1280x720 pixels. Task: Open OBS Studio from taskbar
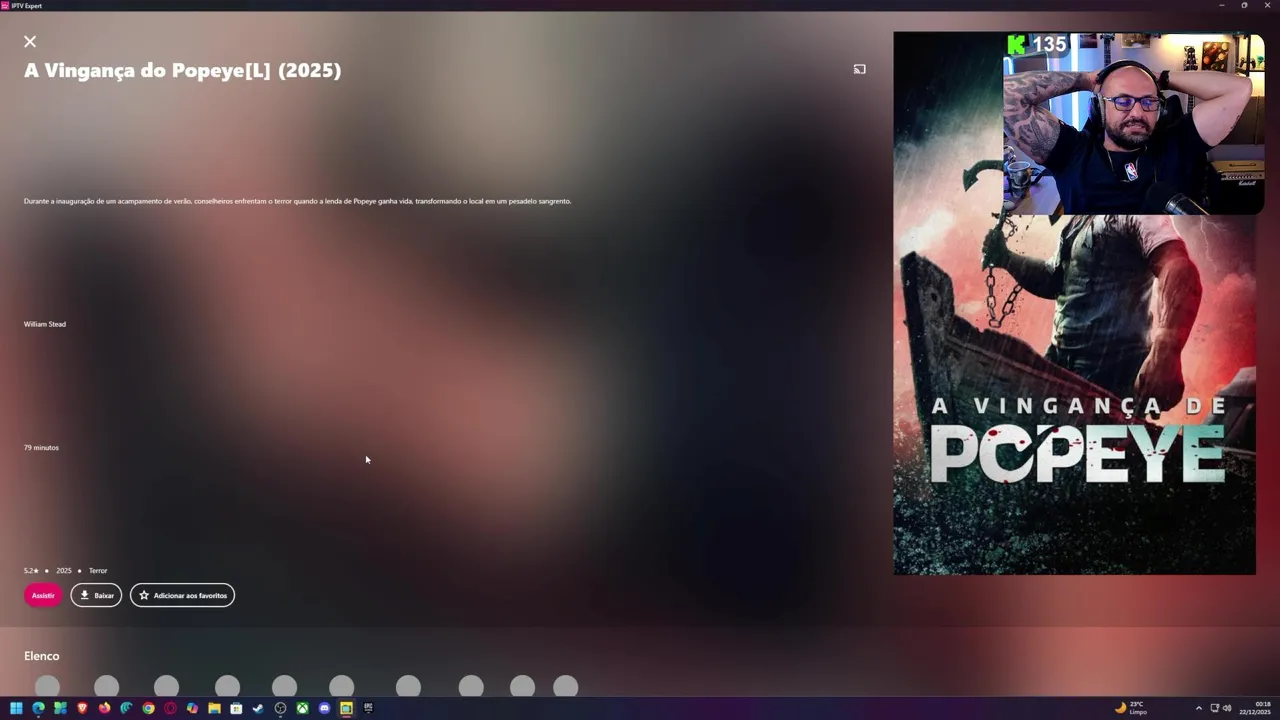280,708
